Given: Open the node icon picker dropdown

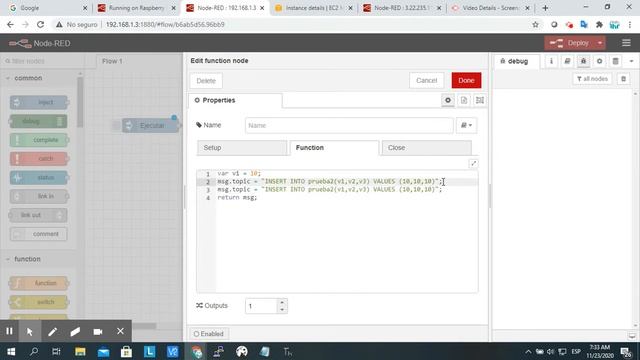Looking at the screenshot, I should [467, 125].
